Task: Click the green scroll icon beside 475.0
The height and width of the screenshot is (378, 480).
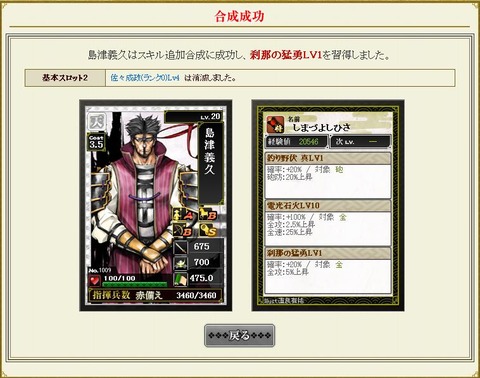Action: click(x=180, y=278)
